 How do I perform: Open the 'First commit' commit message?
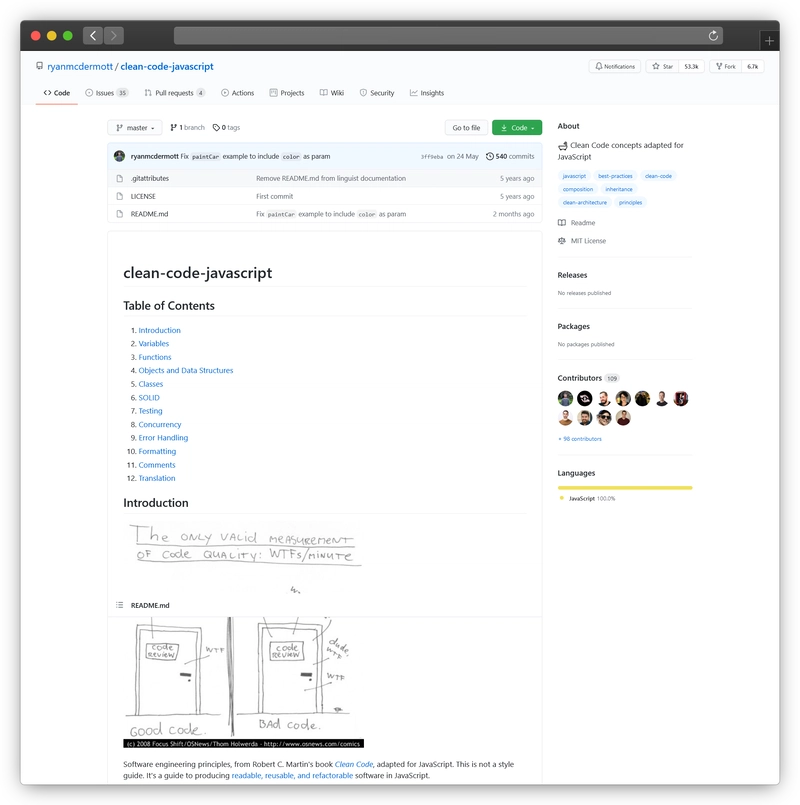[x=275, y=196]
